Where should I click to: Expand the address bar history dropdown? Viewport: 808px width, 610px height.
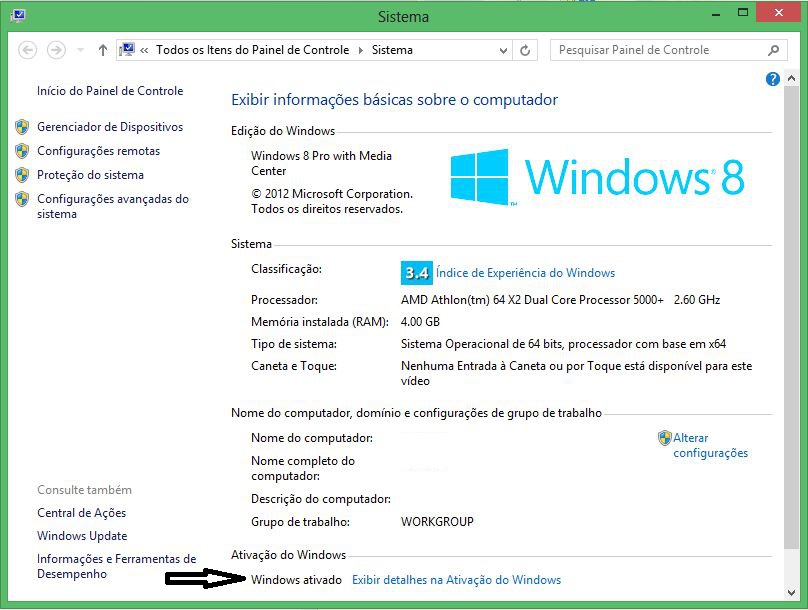coord(505,50)
